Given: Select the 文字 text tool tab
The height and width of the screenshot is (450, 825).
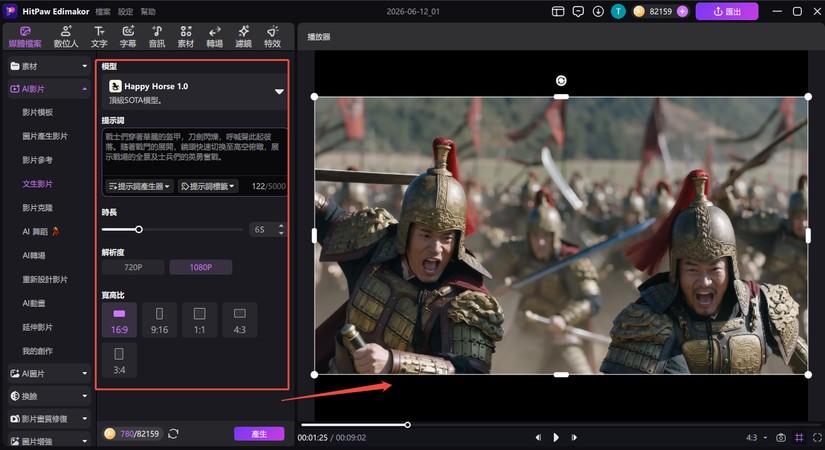Looking at the screenshot, I should click(99, 37).
